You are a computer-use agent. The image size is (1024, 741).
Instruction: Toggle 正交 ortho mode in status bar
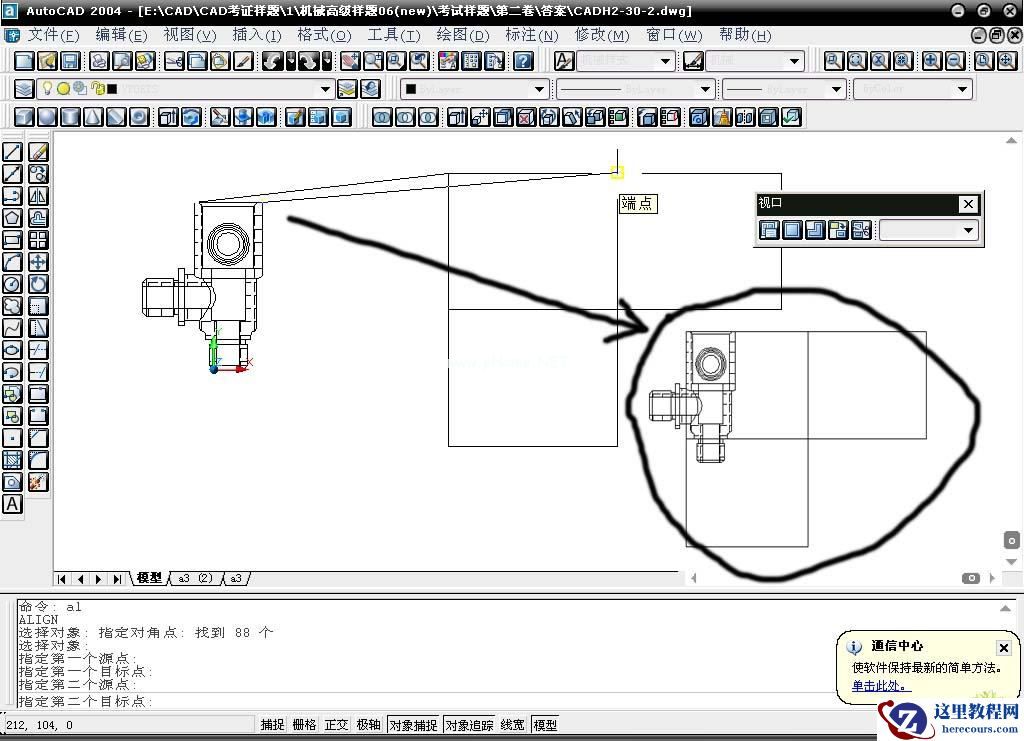point(336,725)
